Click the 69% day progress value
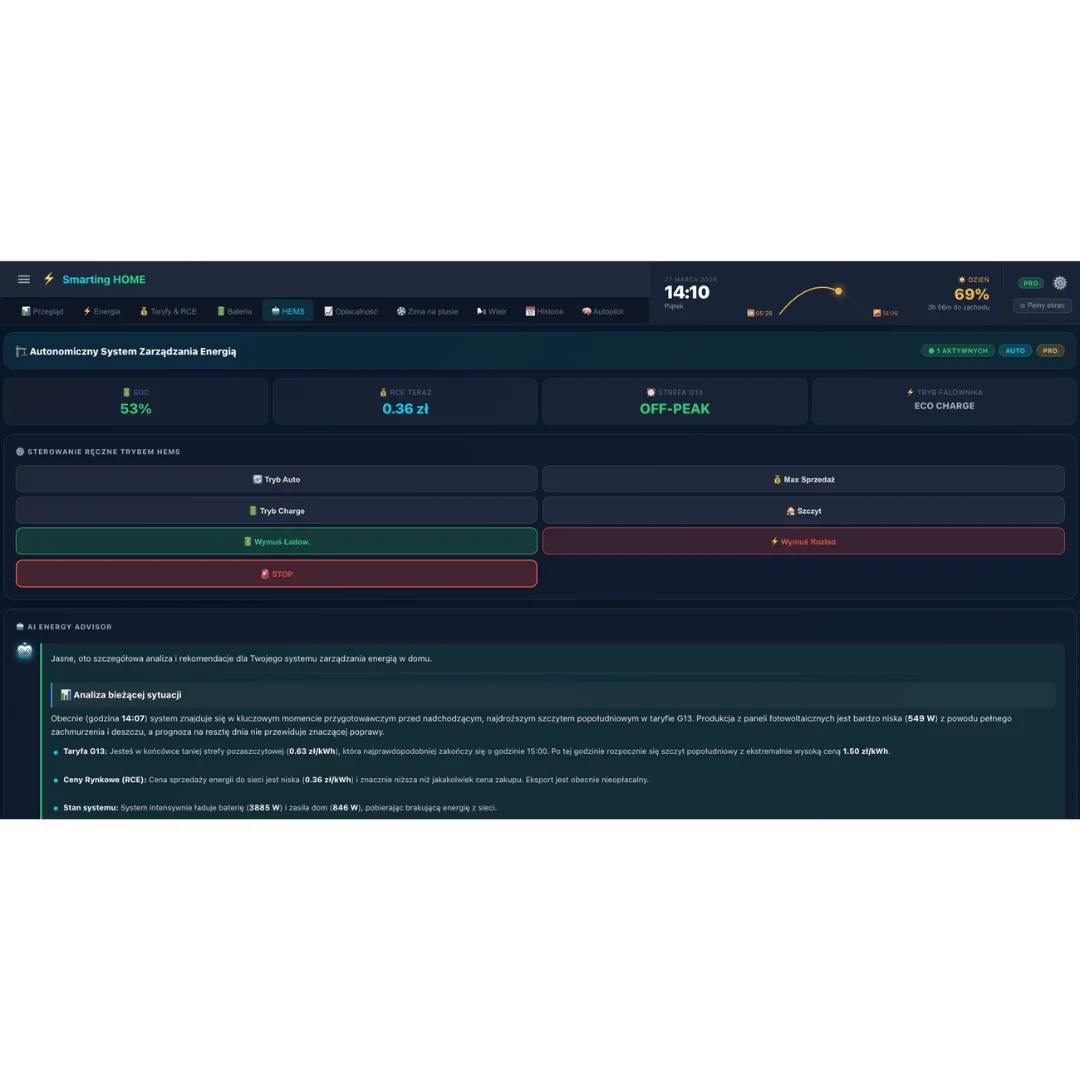Image resolution: width=1080 pixels, height=1080 pixels. 971,295
